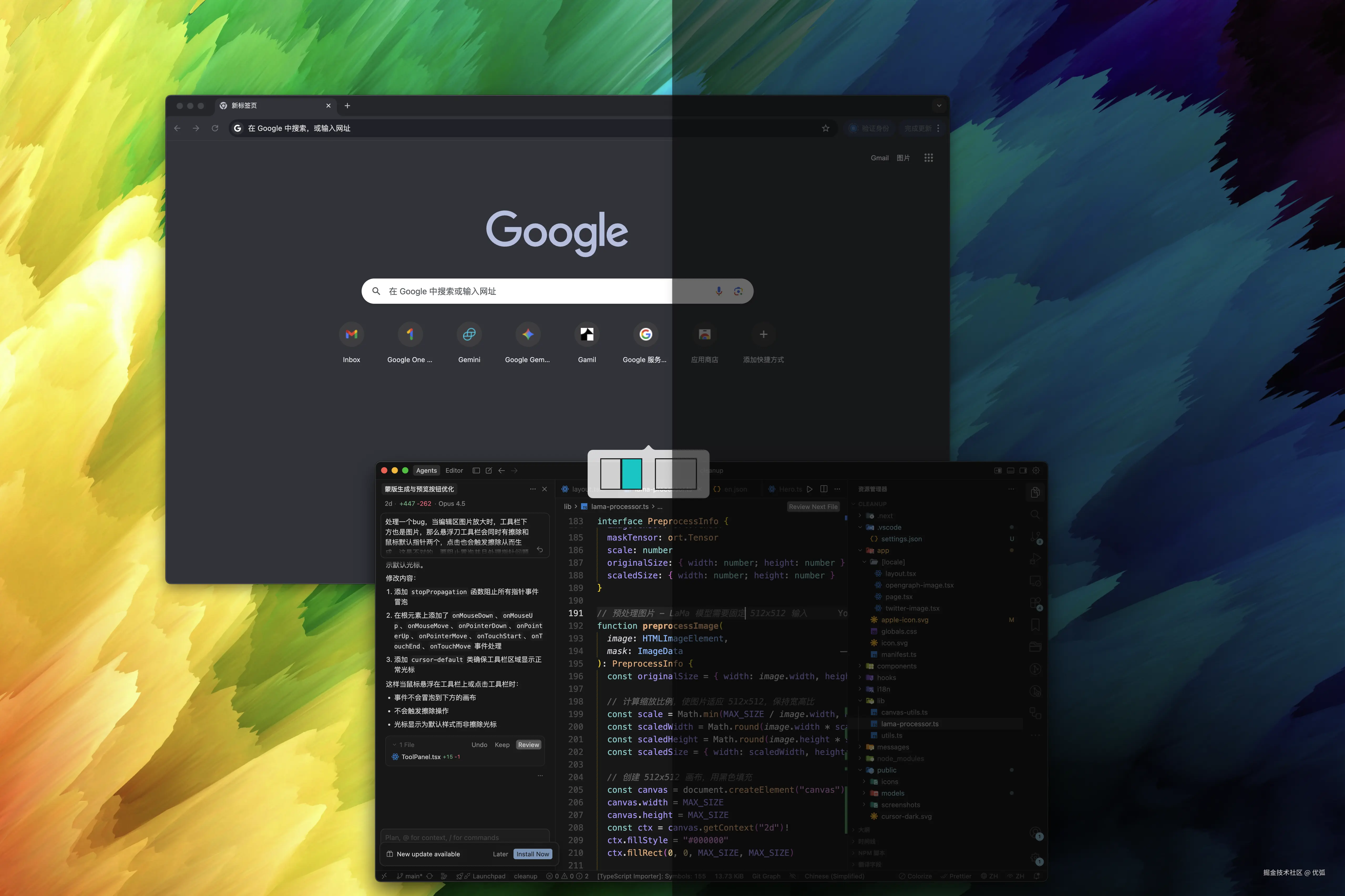Select the right-side window tiling thumbnail
Viewport: 1345px width, 896px height.
(675, 474)
